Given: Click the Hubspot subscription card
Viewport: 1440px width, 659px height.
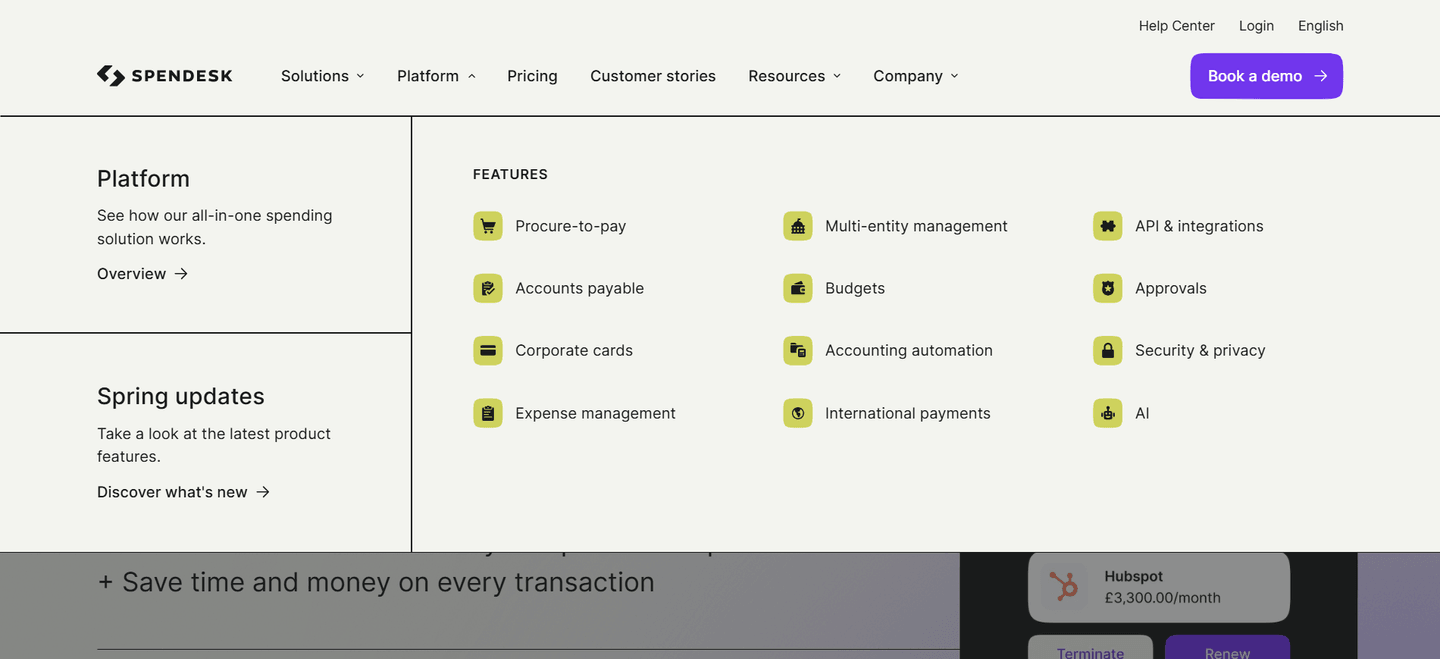Looking at the screenshot, I should click(x=1159, y=587).
